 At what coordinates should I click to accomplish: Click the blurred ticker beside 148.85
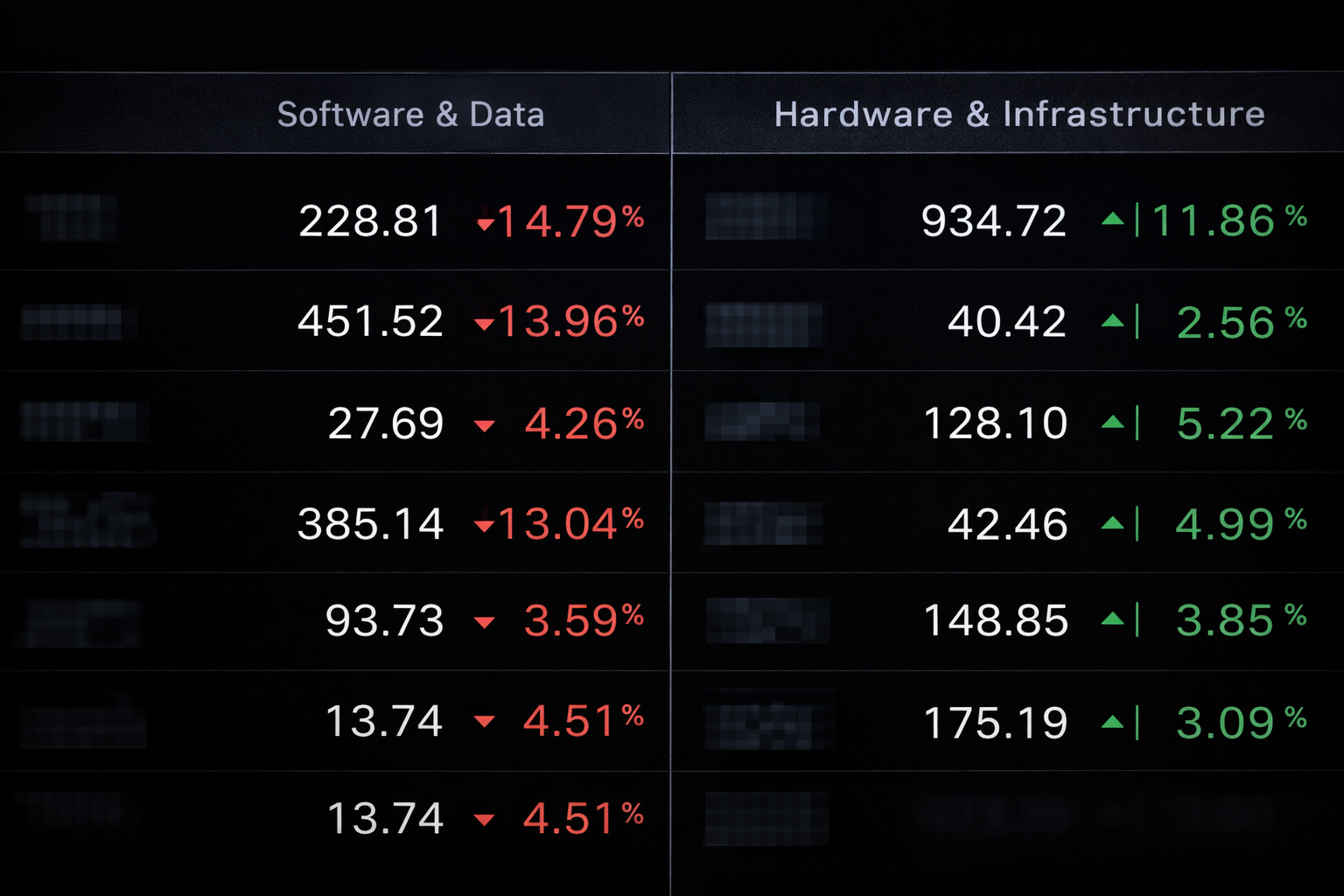[x=766, y=619]
